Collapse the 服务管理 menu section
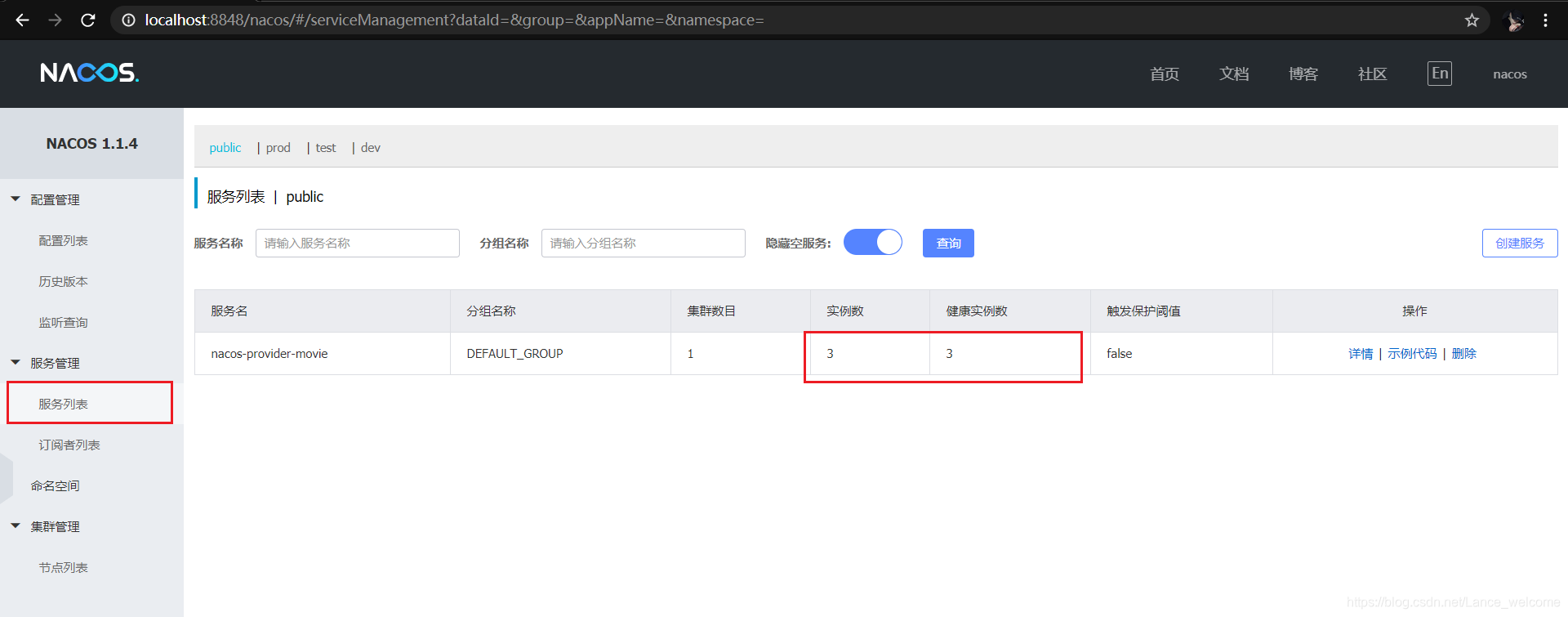Image resolution: width=1568 pixels, height=617 pixels. [16, 362]
